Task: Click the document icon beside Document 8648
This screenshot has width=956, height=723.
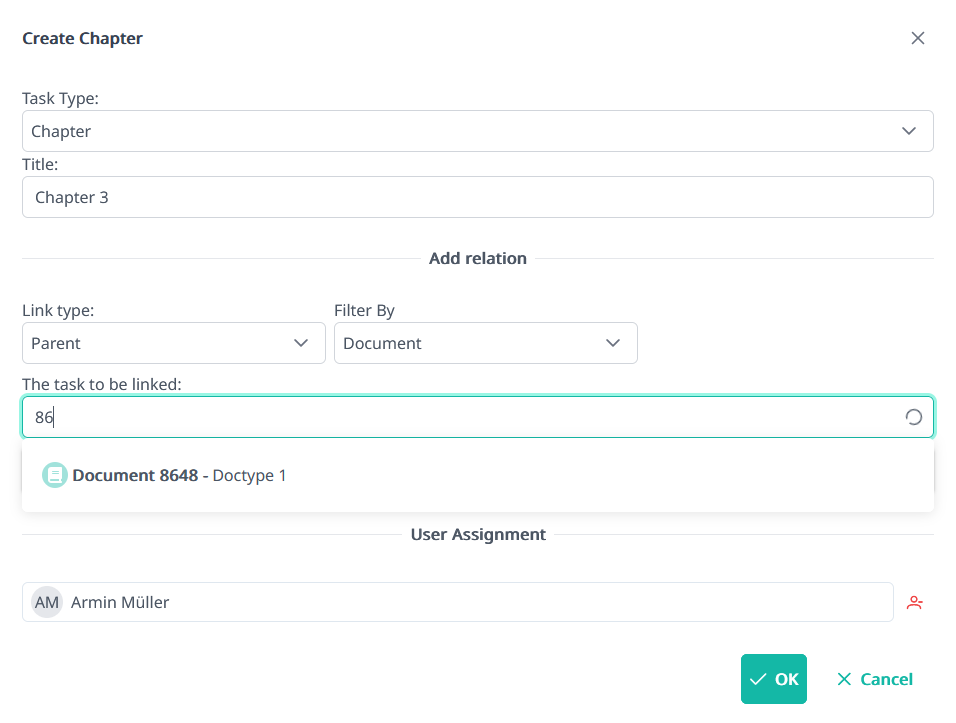Action: (55, 475)
